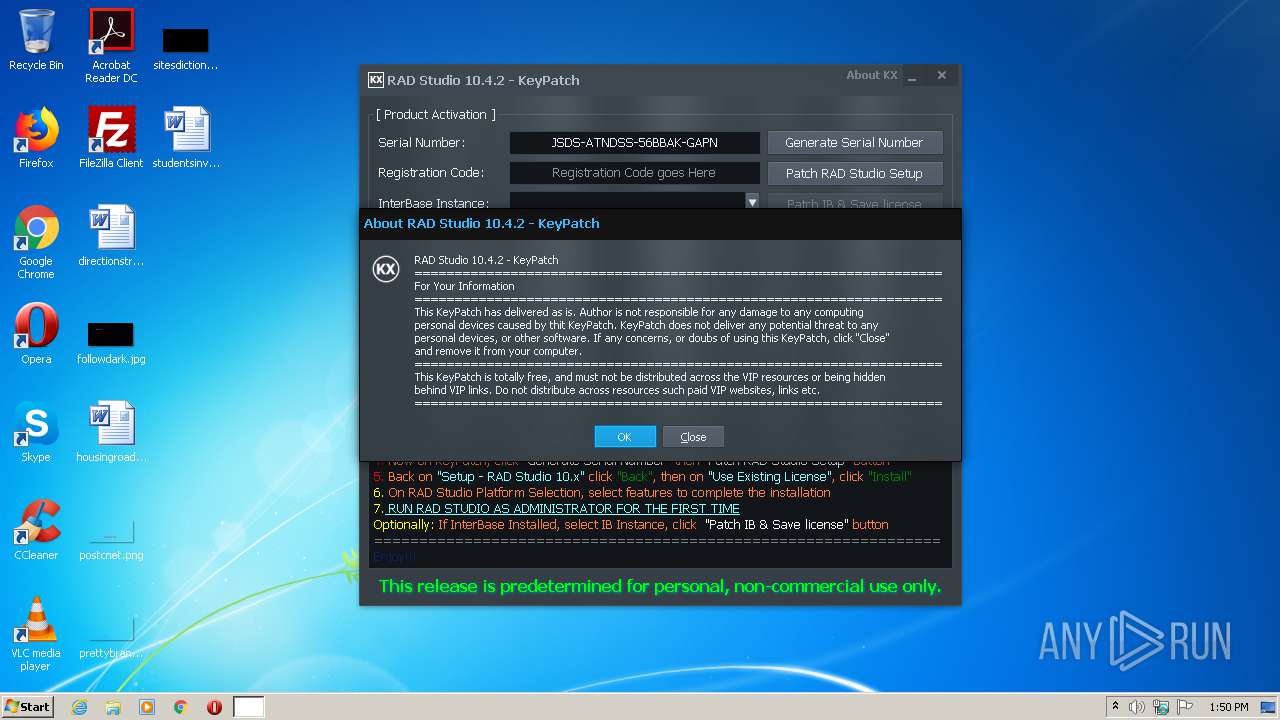Viewport: 1280px width, 720px height.
Task: Click the volume icon in system tray
Action: tap(1137, 707)
